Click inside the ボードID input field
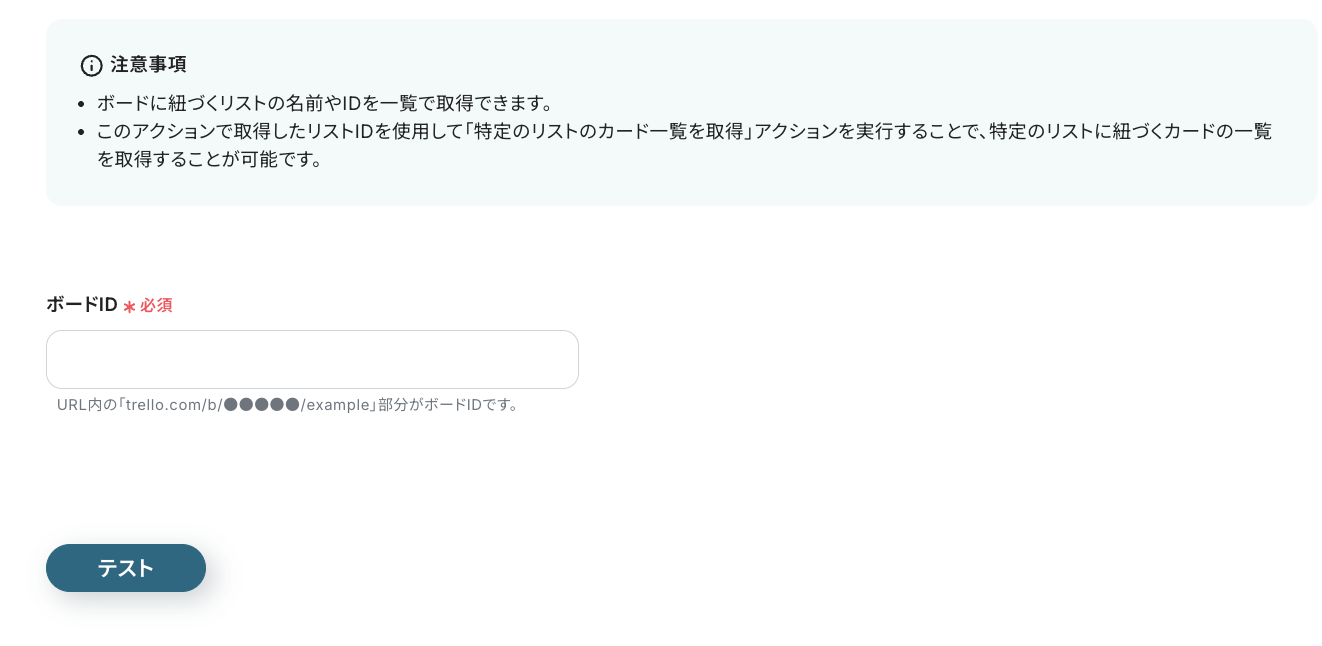The image size is (1322, 646). 312,359
